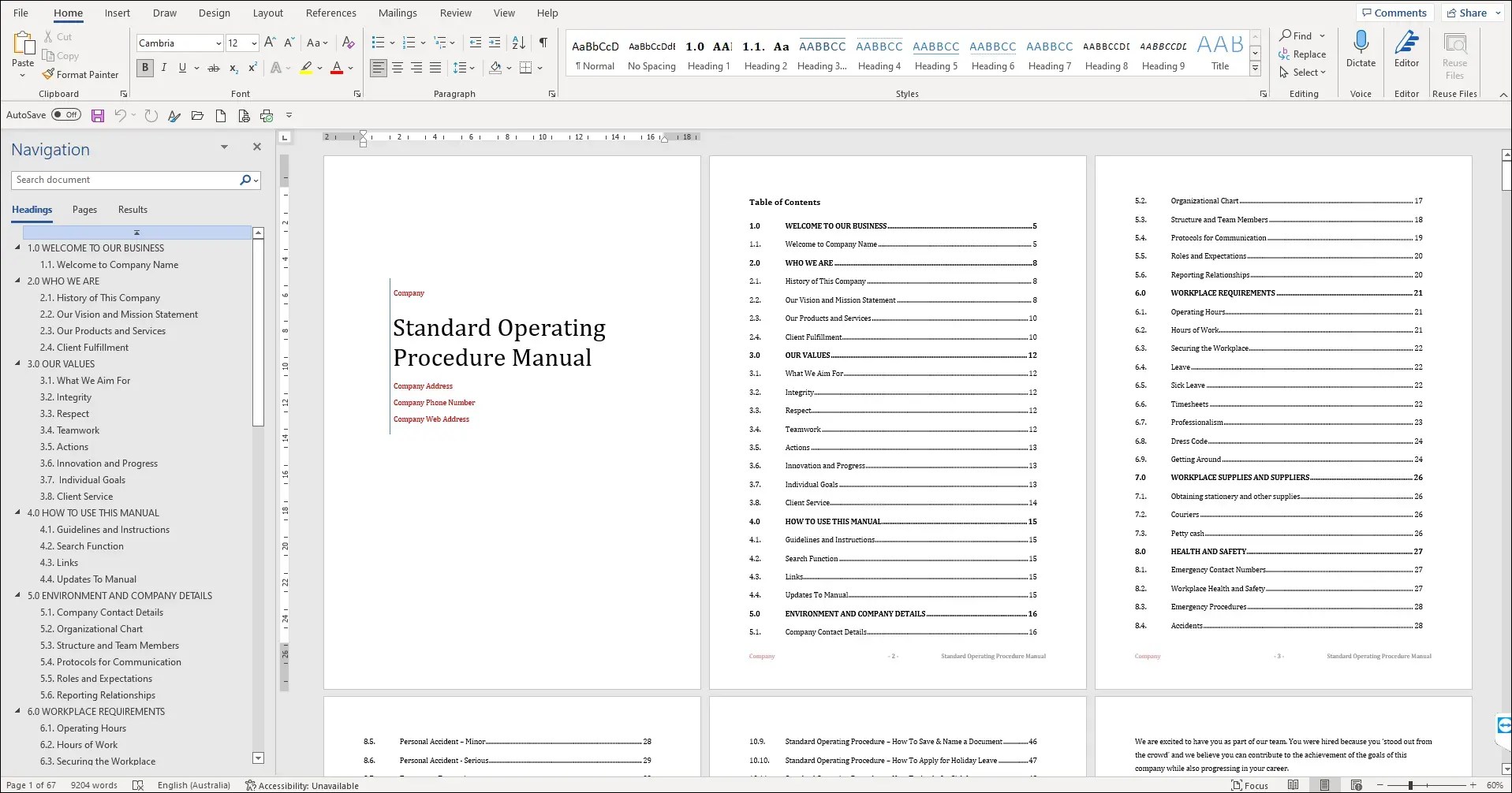Open the Pages tab in Navigation pane
This screenshot has height=793, width=1512.
(84, 210)
